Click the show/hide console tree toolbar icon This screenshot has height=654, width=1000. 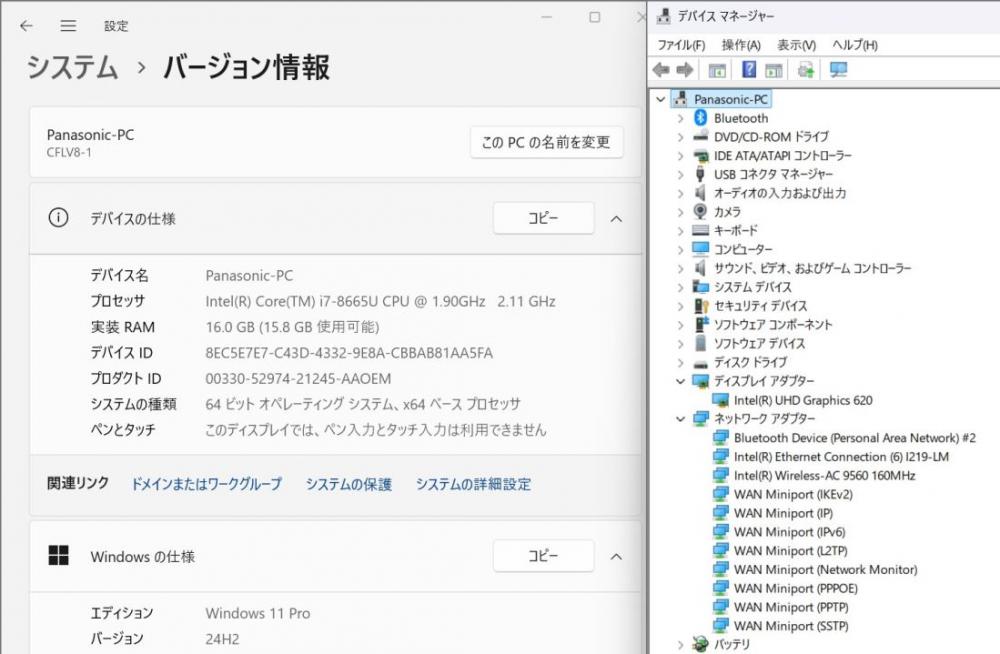point(717,70)
